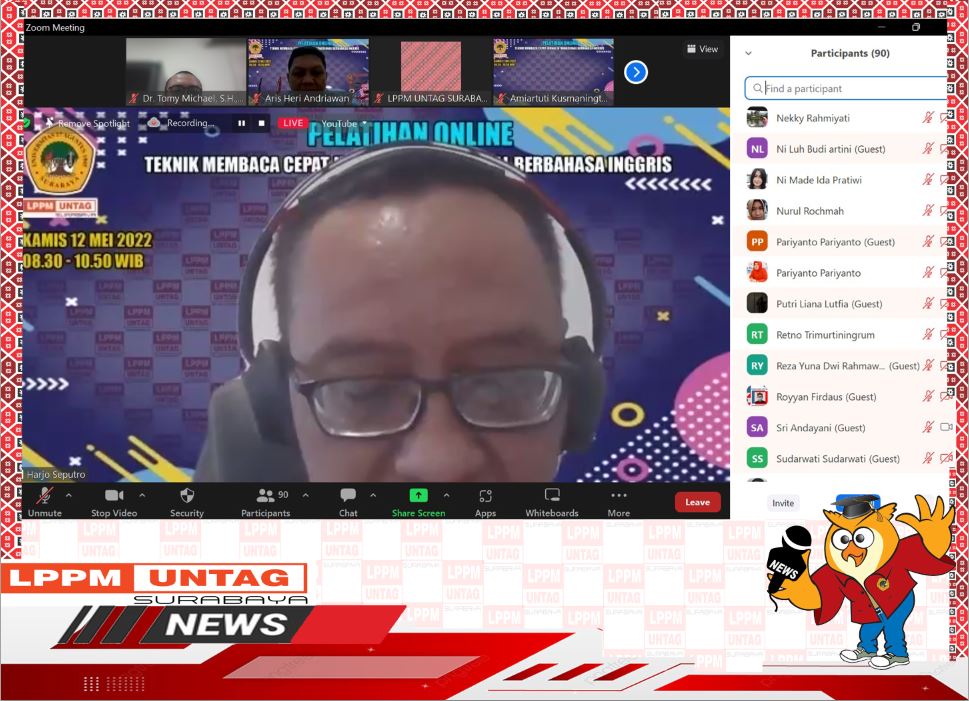Screen dimensions: 969x701
Task: Open audio options arrow beside Unmute
Action: click(69, 495)
